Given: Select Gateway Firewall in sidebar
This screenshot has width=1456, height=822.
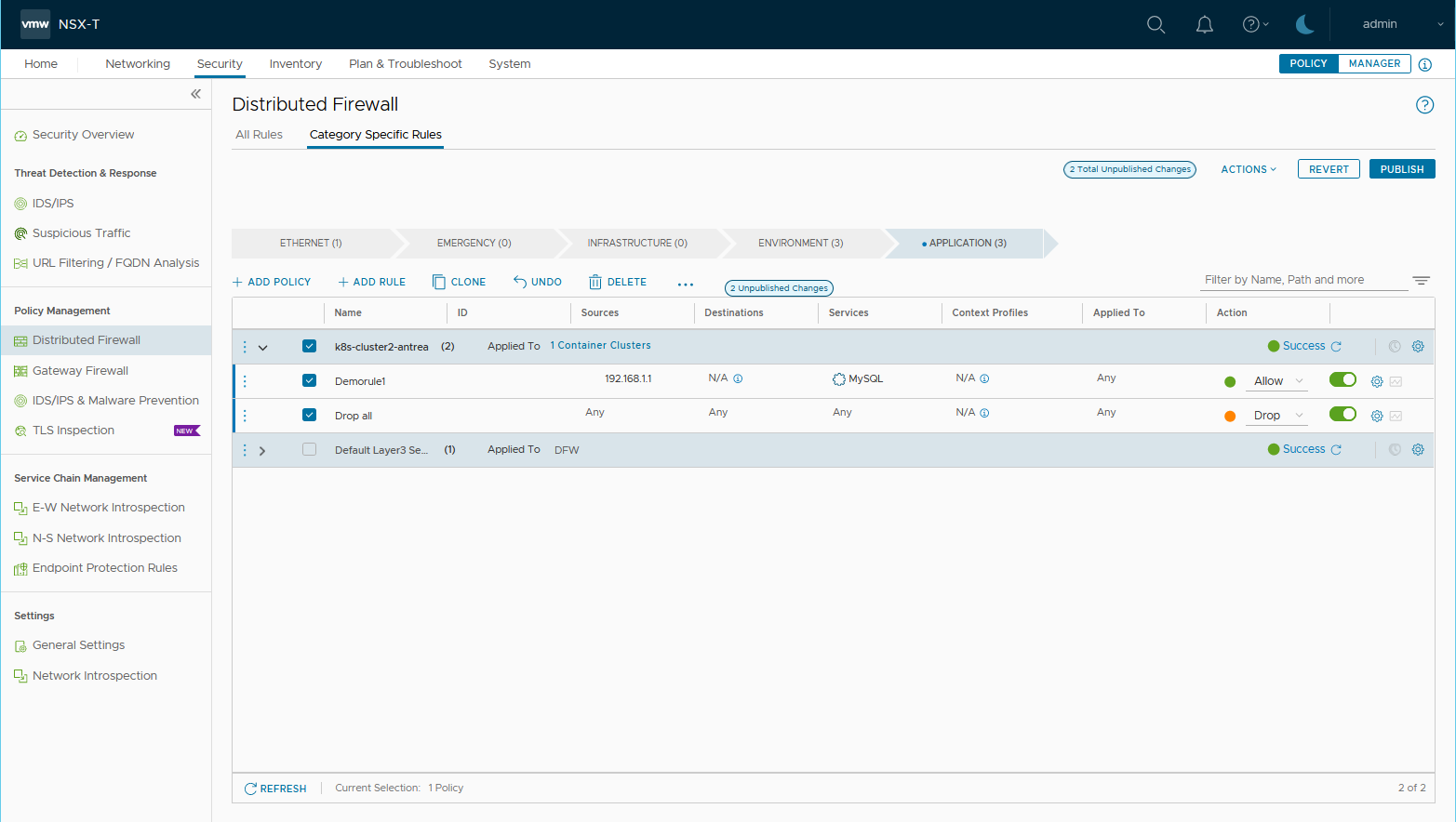Looking at the screenshot, I should 80,371.
